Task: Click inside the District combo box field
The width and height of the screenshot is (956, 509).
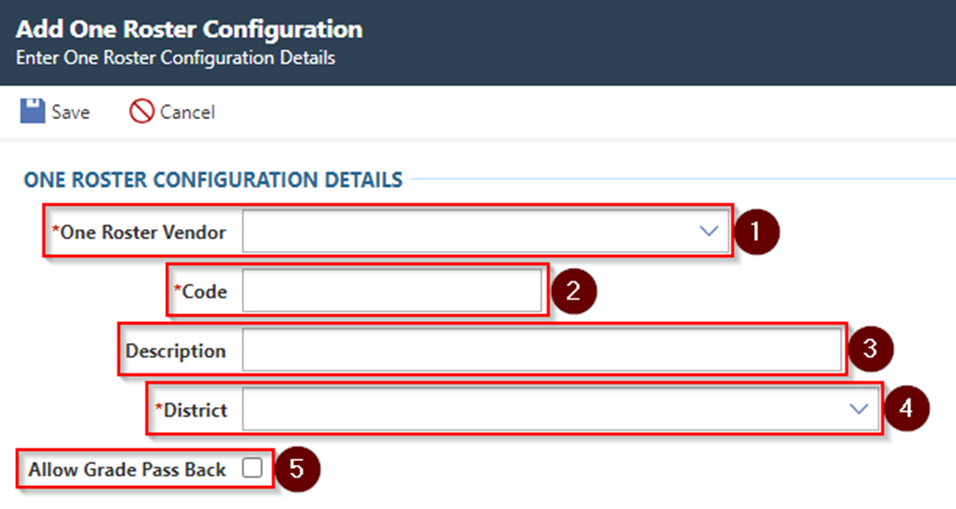Action: (560, 409)
